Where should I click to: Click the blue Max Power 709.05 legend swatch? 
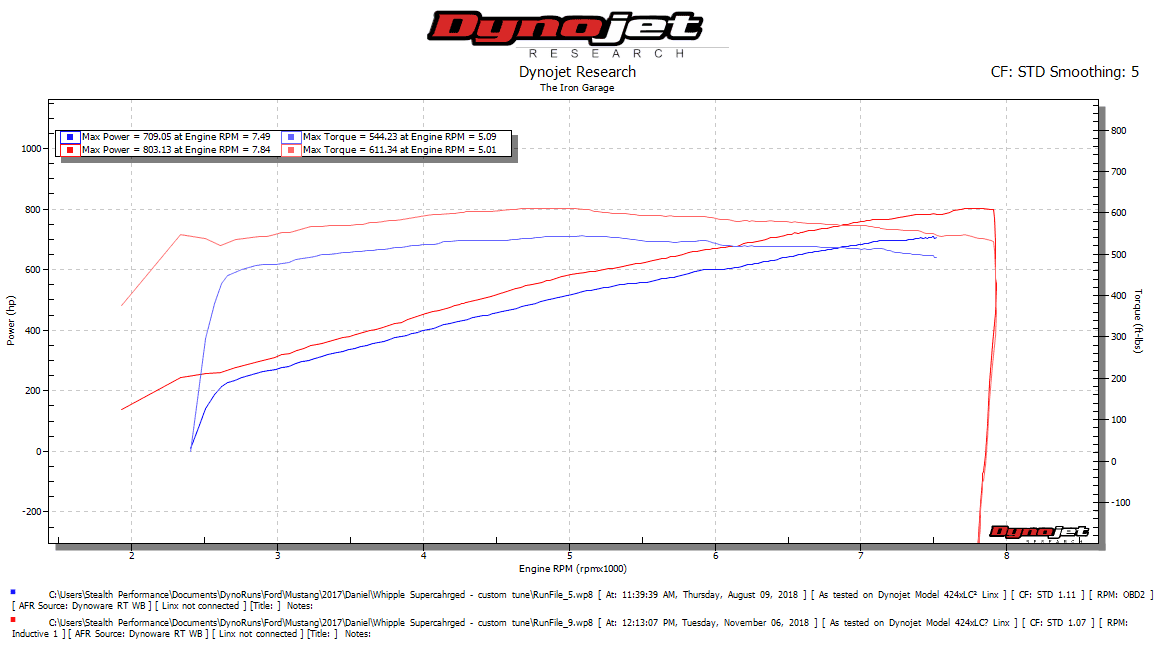[x=70, y=137]
